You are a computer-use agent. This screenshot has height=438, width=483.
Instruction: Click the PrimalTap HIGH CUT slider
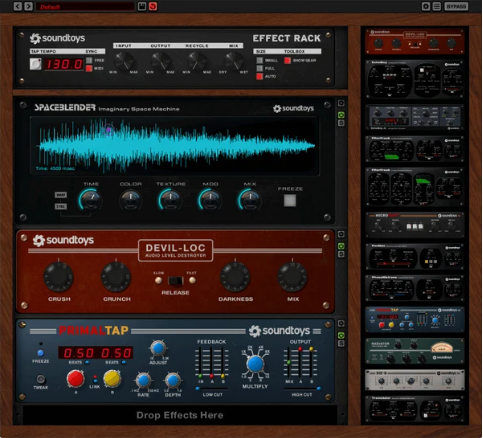(302, 389)
